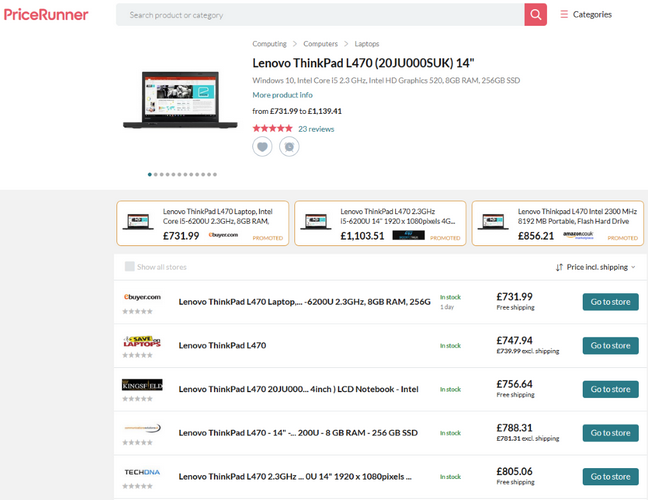Click the £739.99 excl. shipping text
Viewport: 648px width, 500px height.
tap(528, 351)
